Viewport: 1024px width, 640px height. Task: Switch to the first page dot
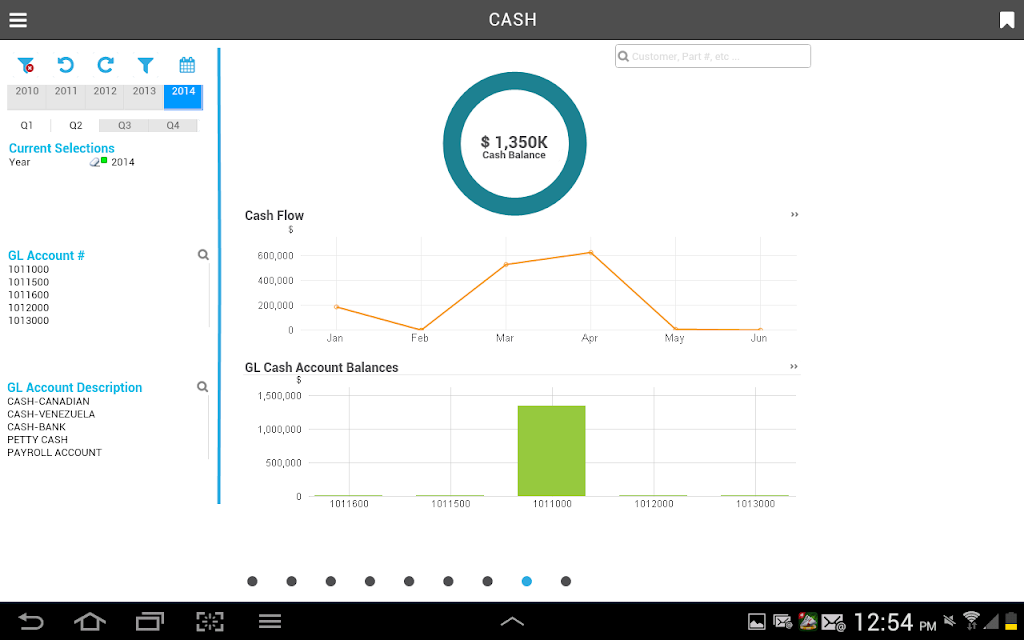click(252, 581)
